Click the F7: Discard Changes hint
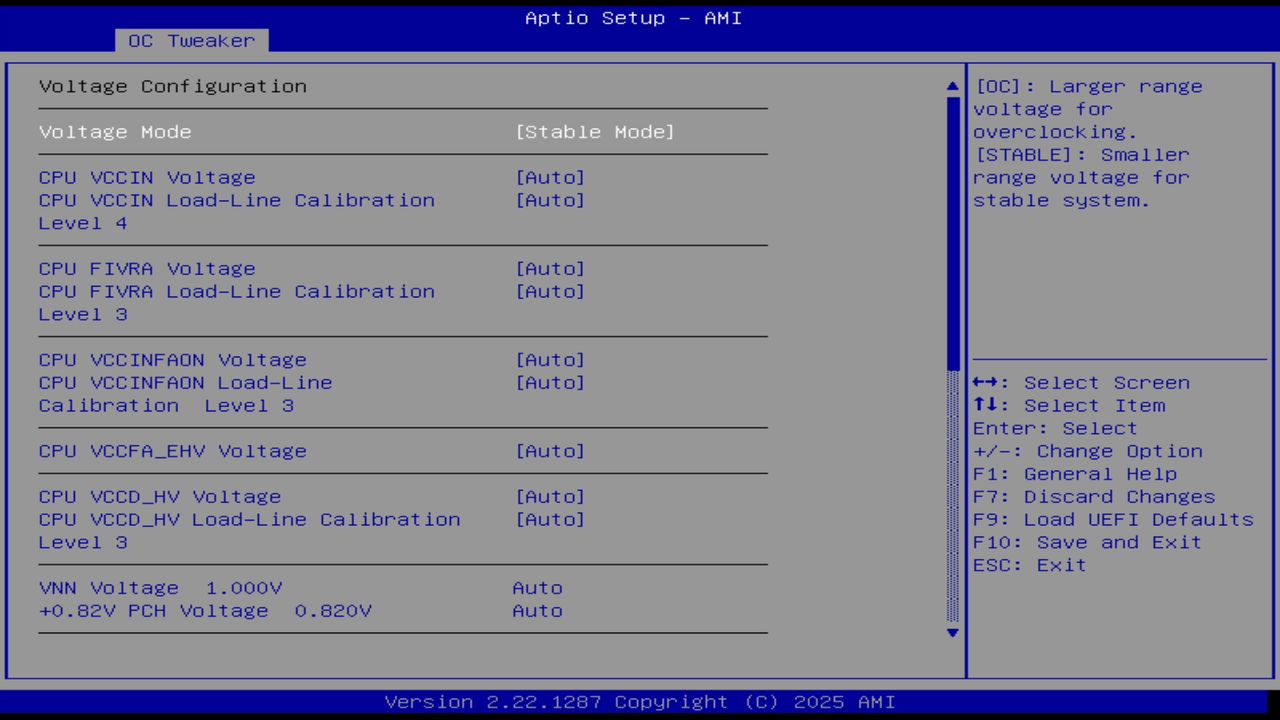Viewport: 1280px width, 720px height. pos(1094,497)
